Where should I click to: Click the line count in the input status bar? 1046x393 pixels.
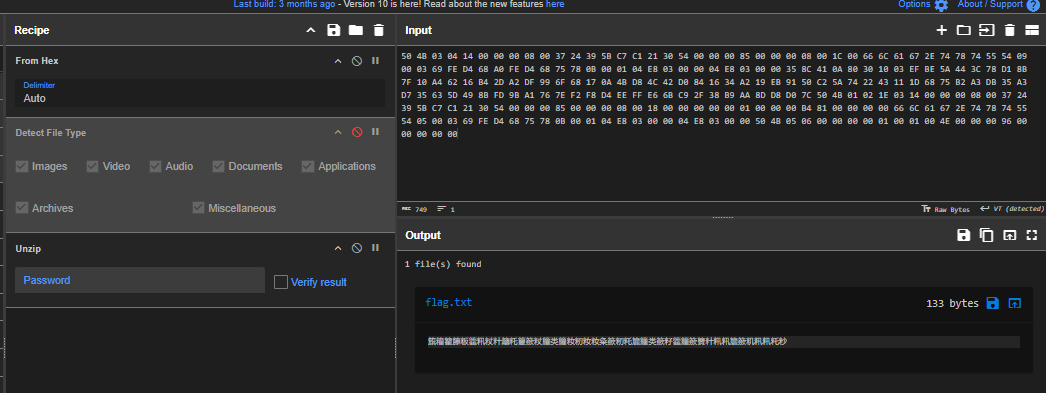click(x=446, y=209)
